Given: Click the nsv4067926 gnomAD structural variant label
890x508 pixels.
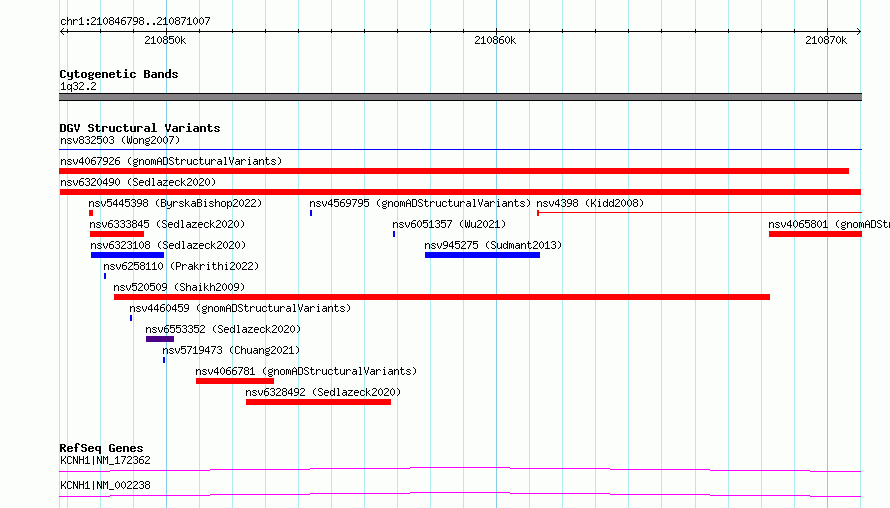Looking at the screenshot, I should (171, 161).
